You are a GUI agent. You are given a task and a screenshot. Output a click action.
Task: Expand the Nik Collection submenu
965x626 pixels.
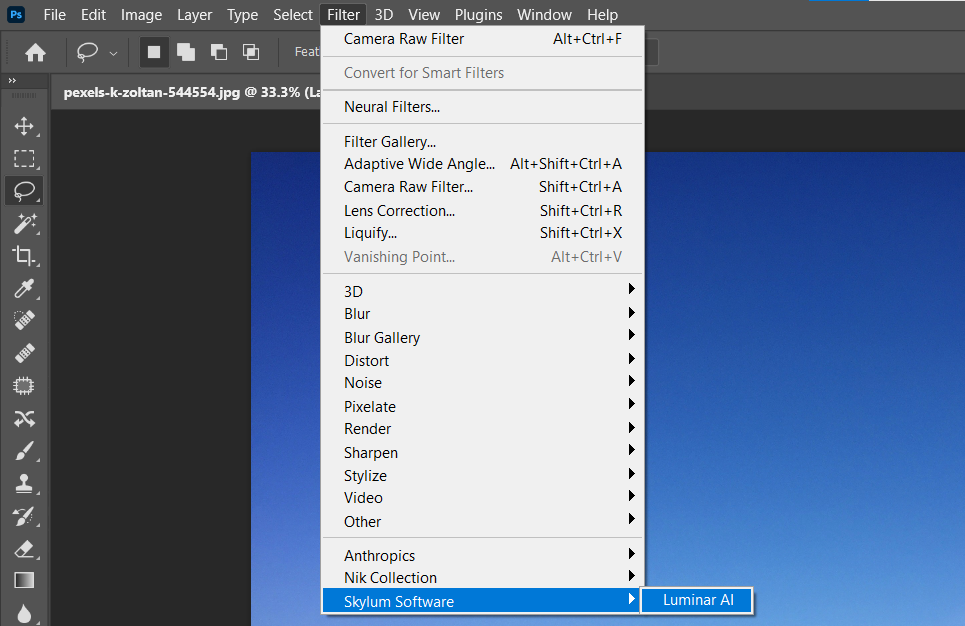tap(482, 577)
